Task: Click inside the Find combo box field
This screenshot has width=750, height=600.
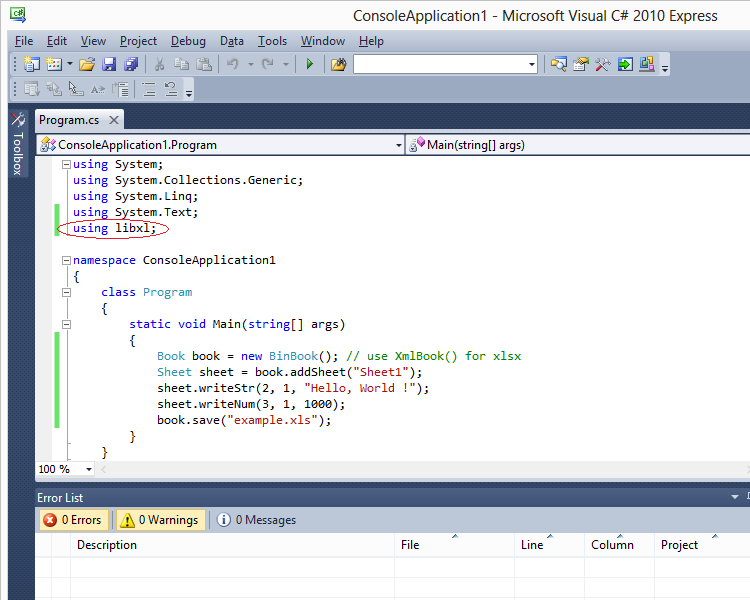Action: point(440,64)
